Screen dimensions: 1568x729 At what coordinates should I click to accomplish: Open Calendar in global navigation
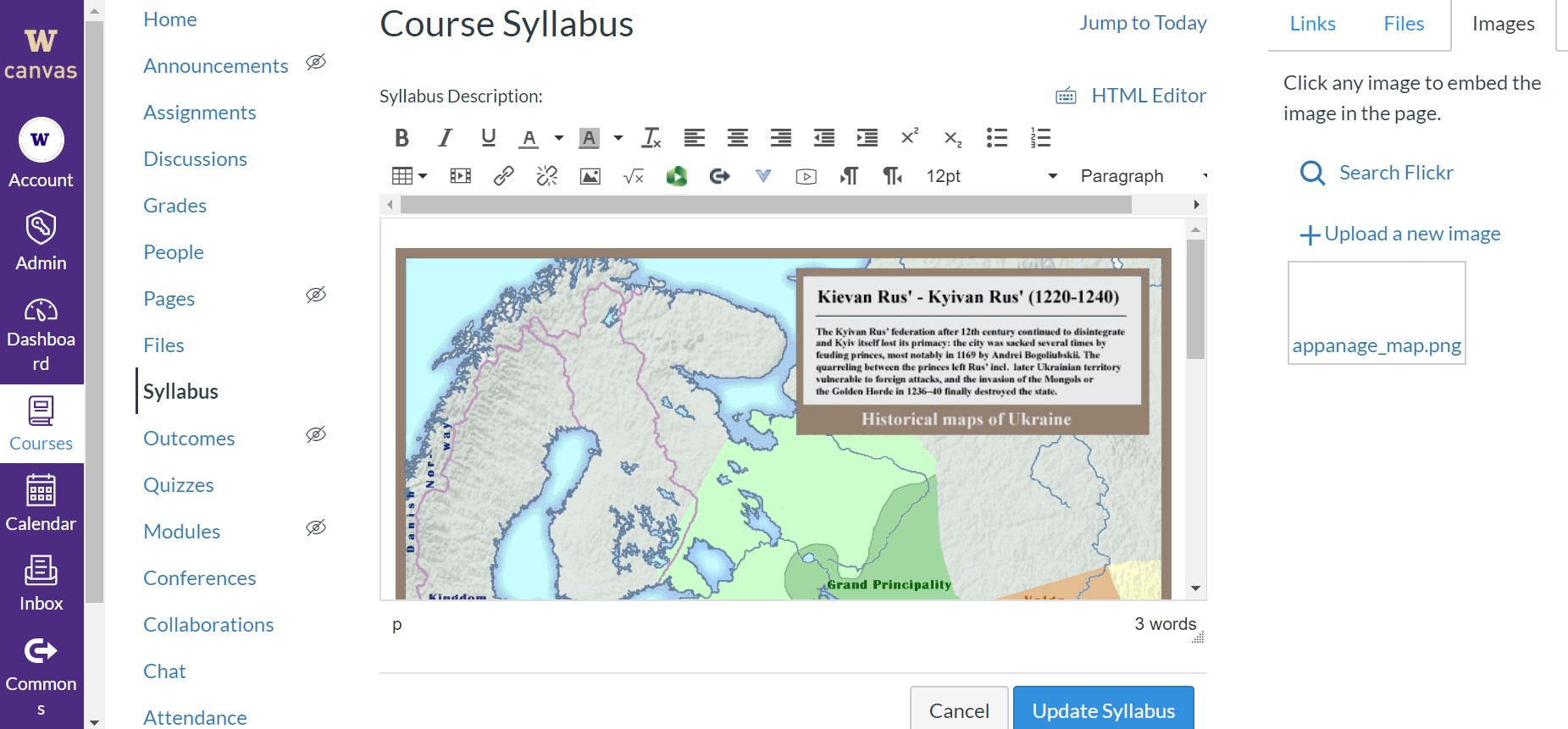coord(41,503)
